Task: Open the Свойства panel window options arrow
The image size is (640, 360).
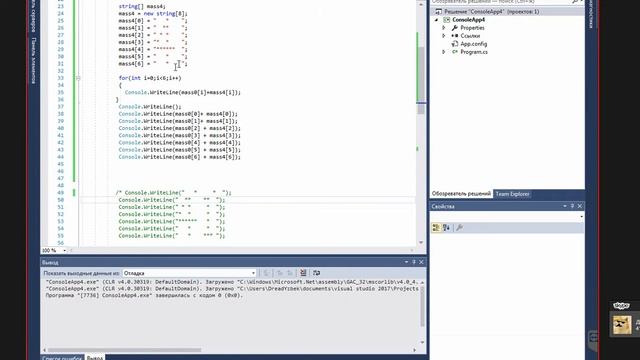Action: 565,206
